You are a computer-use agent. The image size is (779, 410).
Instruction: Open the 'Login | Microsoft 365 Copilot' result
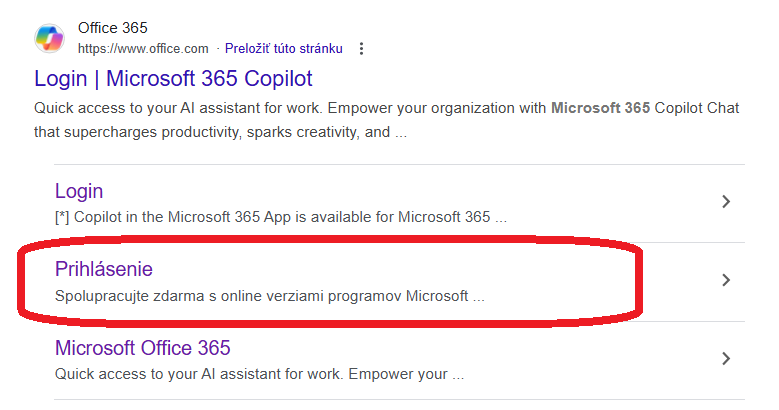coord(173,78)
